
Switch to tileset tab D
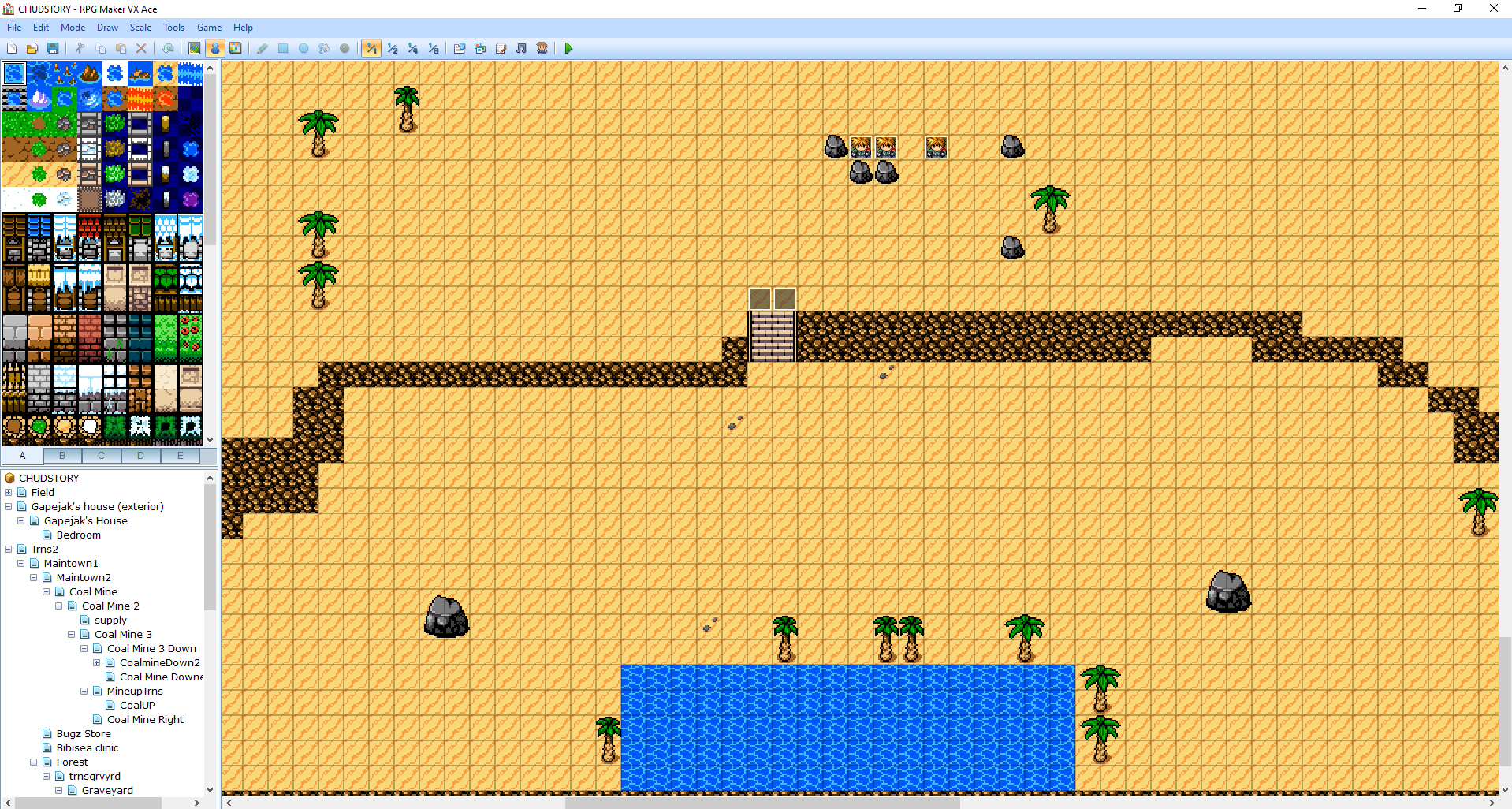[x=141, y=456]
